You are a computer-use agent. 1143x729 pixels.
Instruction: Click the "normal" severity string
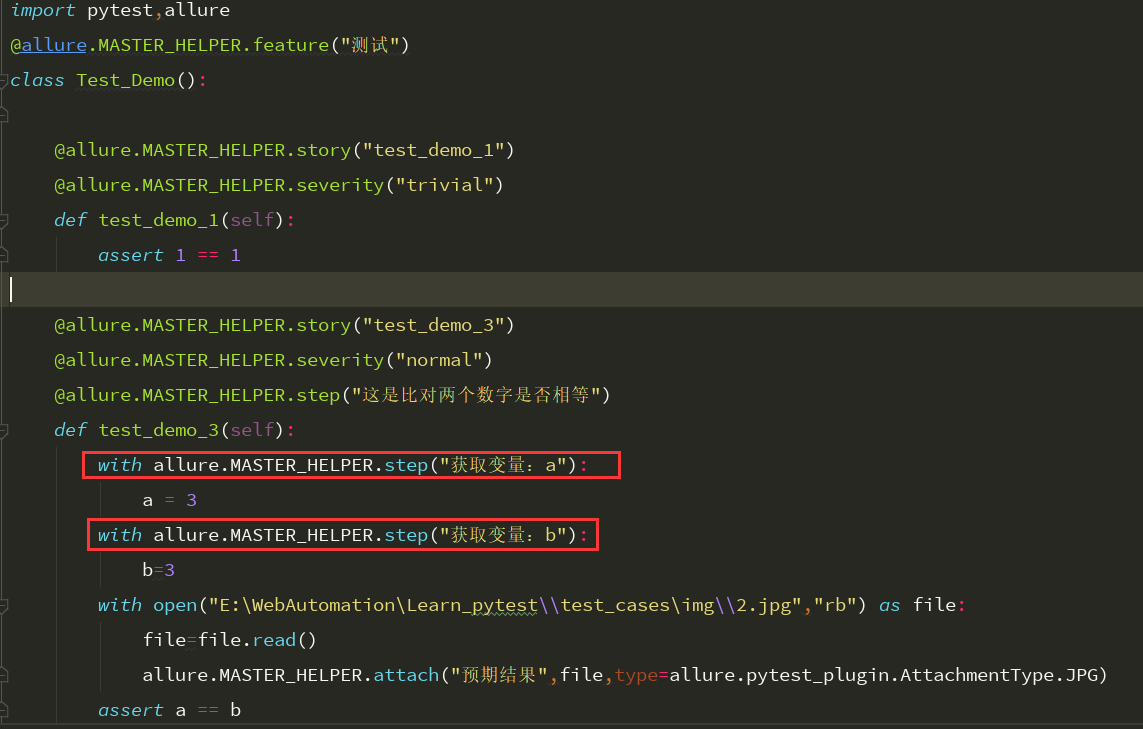click(439, 360)
